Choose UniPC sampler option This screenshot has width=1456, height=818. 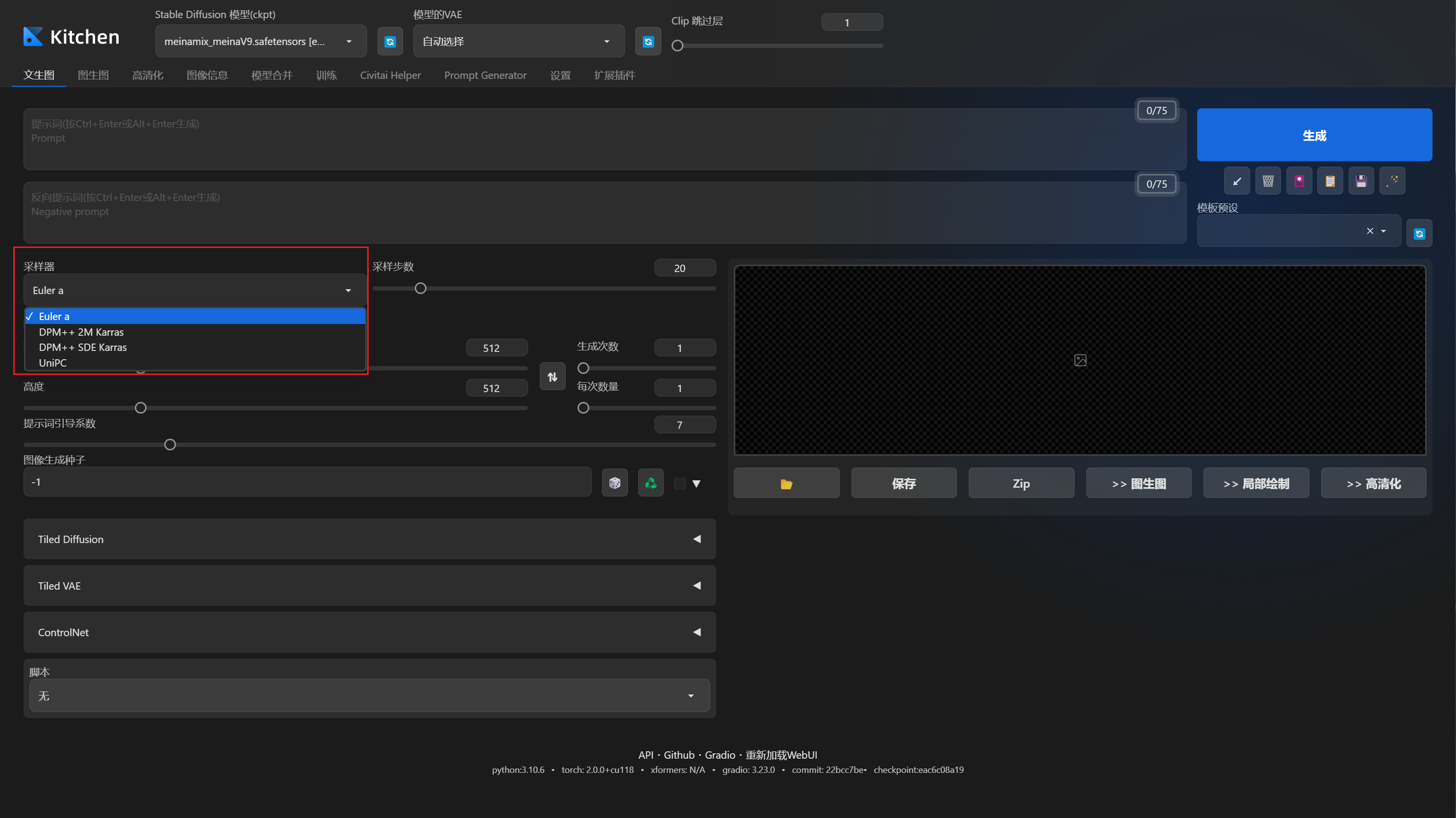[195, 363]
